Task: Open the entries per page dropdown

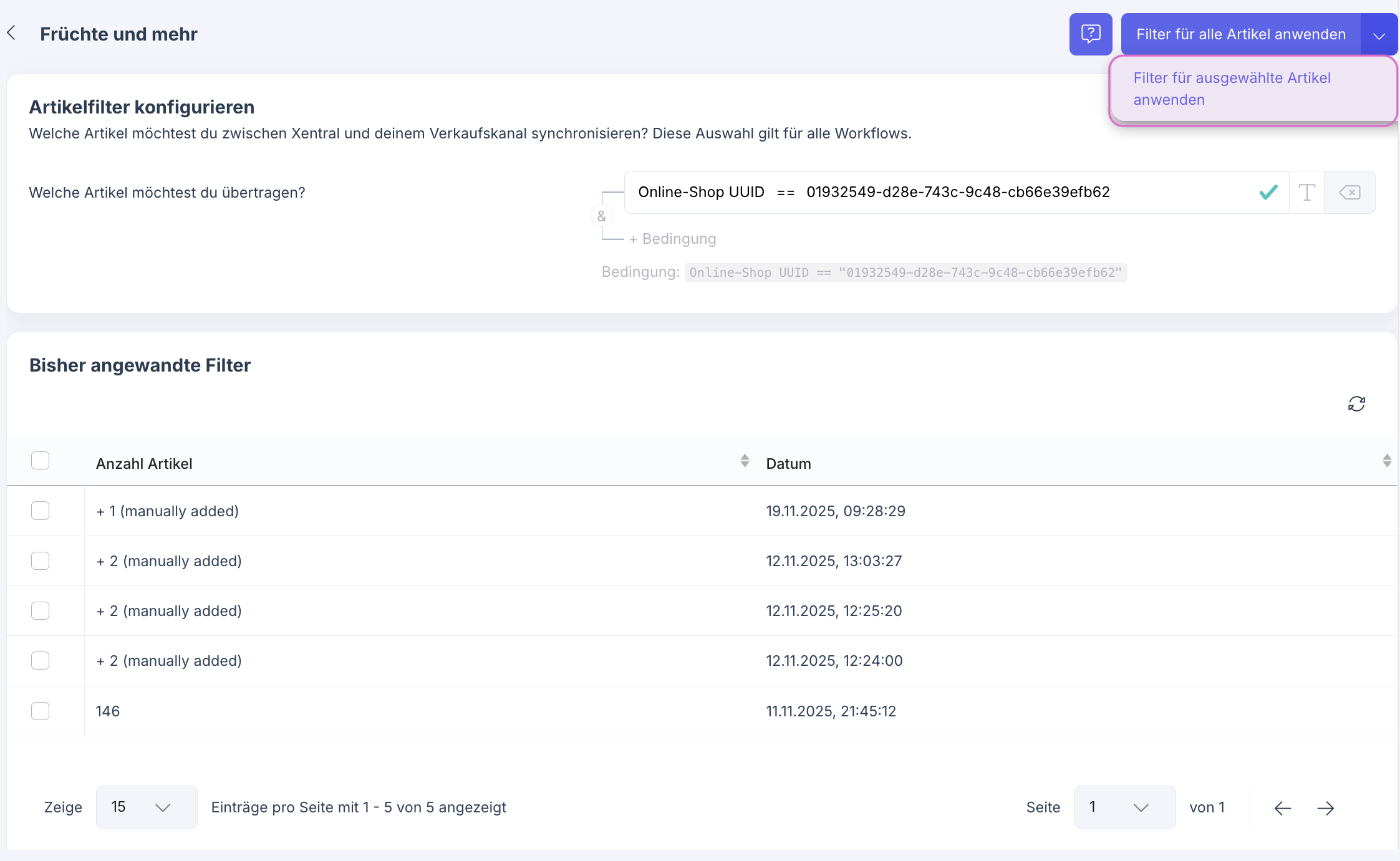Action: point(147,807)
